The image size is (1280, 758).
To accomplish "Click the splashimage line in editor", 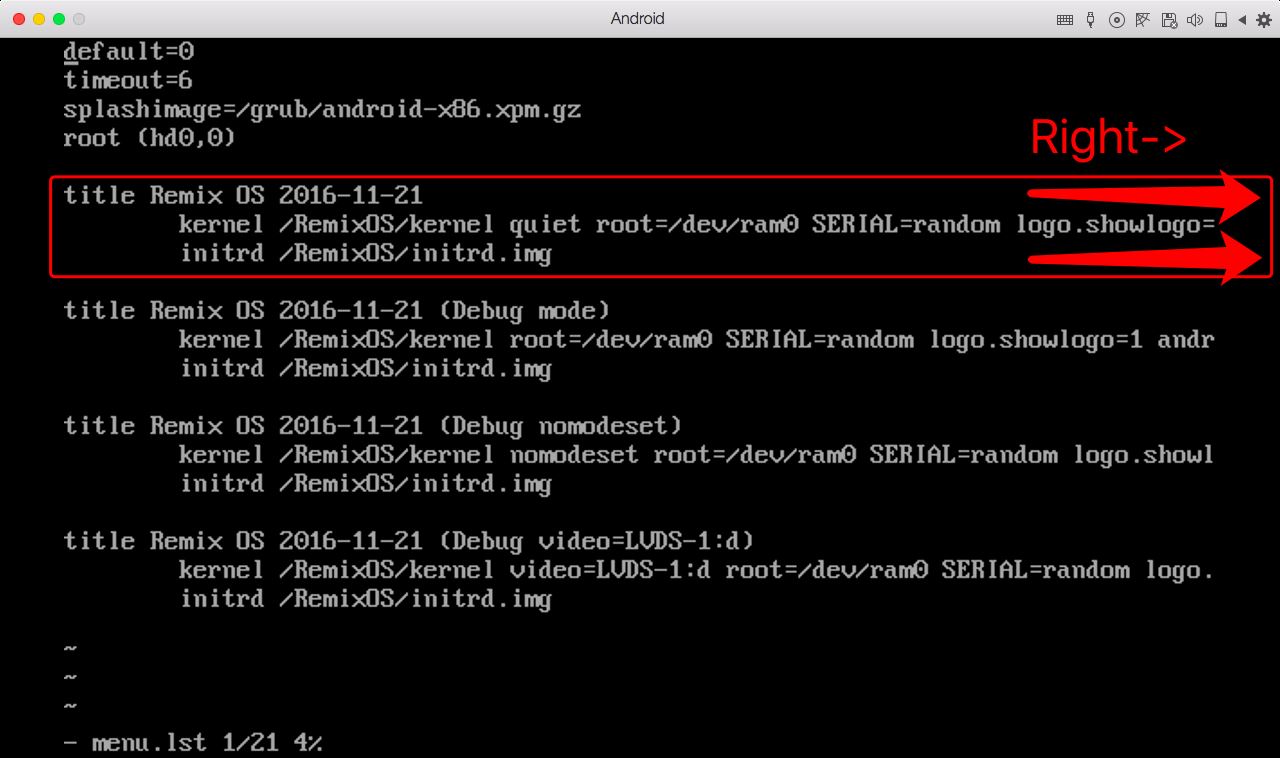I will (321, 109).
